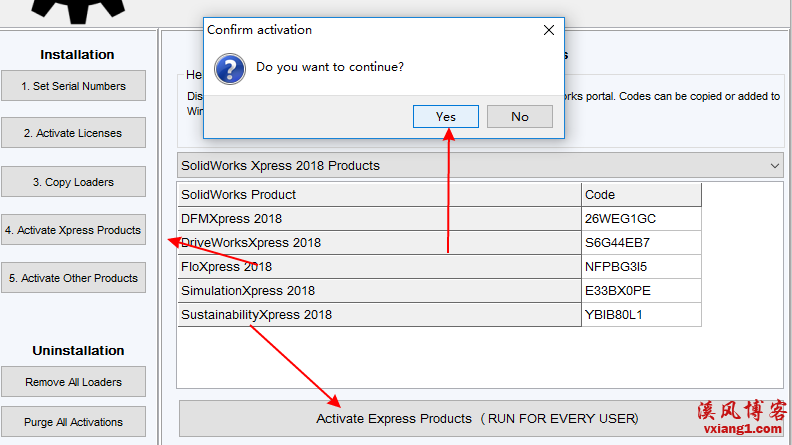The width and height of the screenshot is (792, 445).
Task: Decline activation with the No button
Action: coord(520,117)
